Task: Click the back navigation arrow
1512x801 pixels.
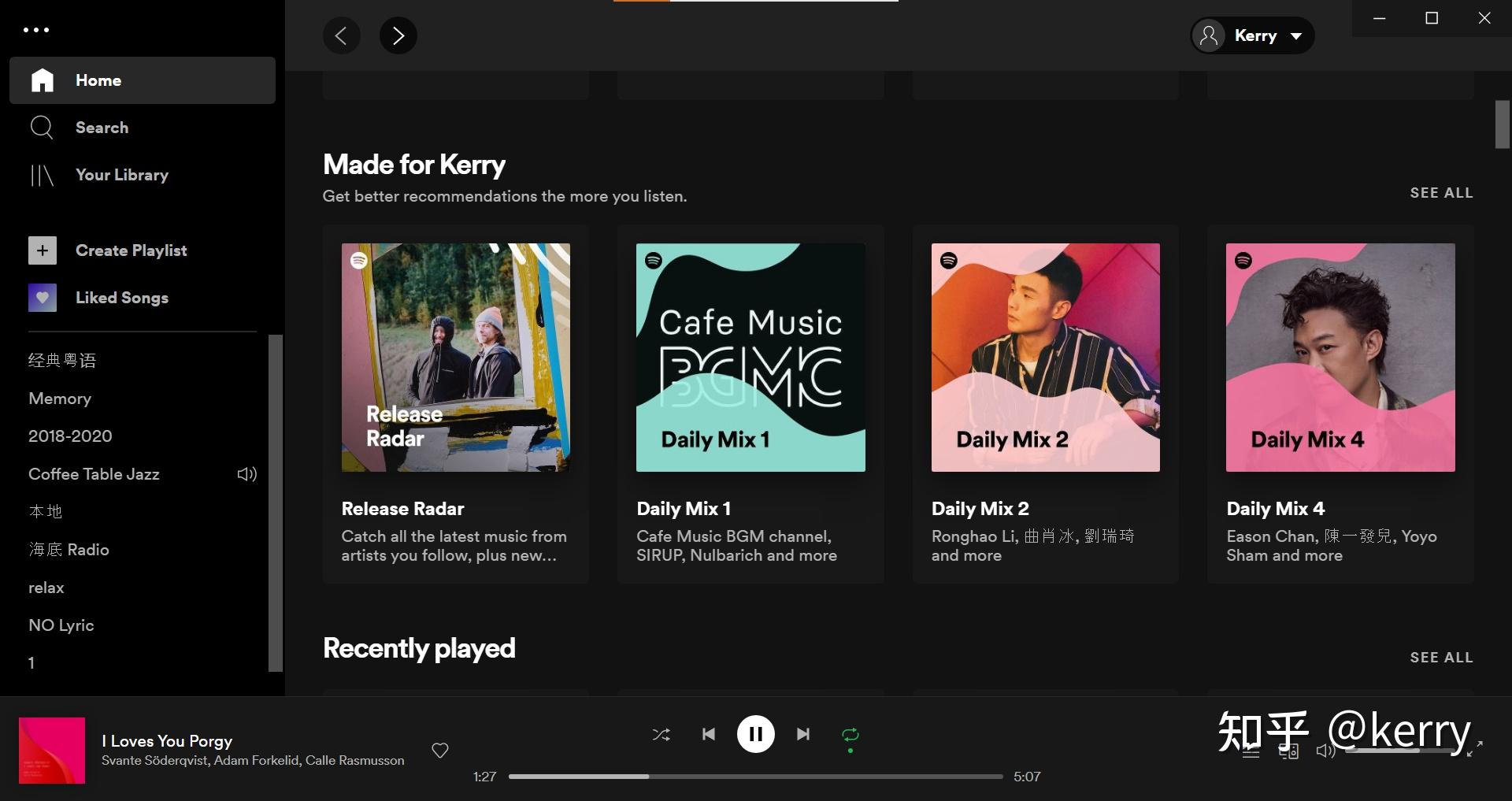Action: point(341,35)
